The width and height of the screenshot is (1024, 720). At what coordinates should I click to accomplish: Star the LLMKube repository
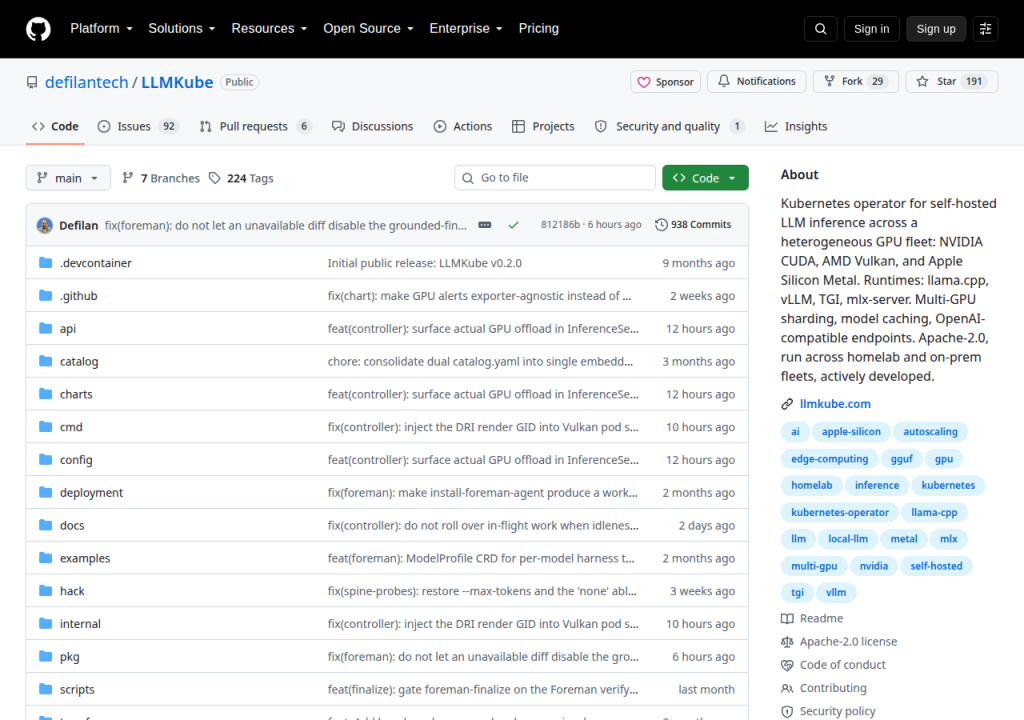tap(952, 81)
